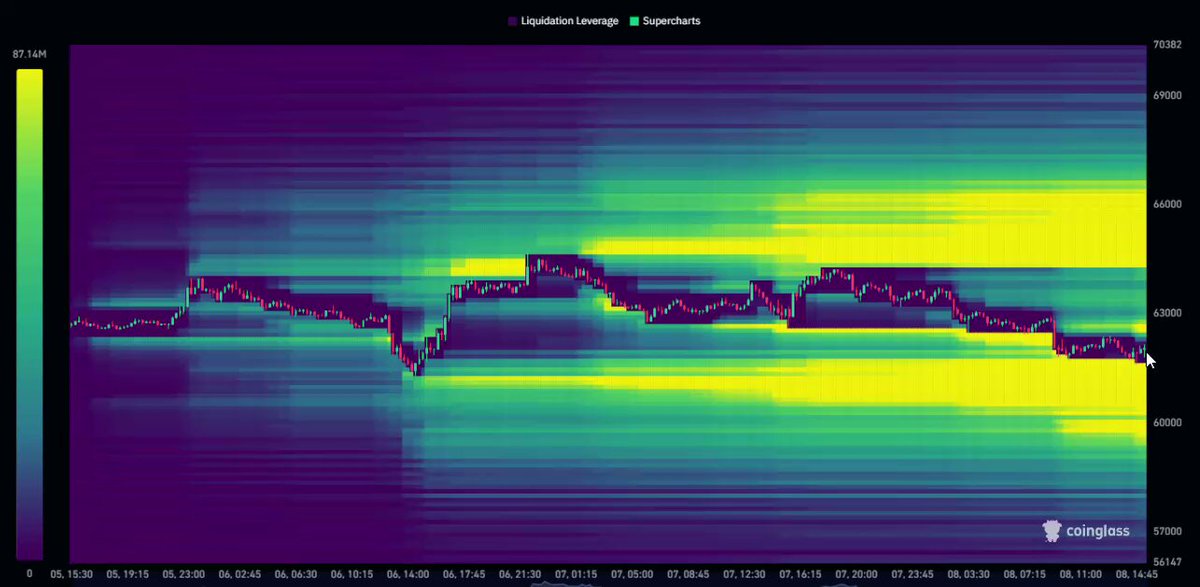This screenshot has height=587, width=1200.
Task: Click the "06, 21:30" time label
Action: coord(522,575)
